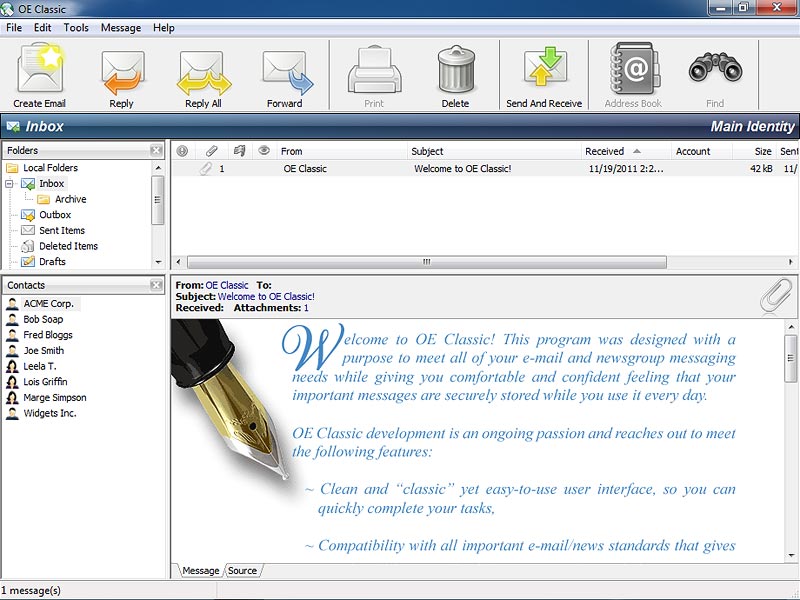This screenshot has height=600, width=800.
Task: Click the Outbox folder icon
Action: (28, 215)
